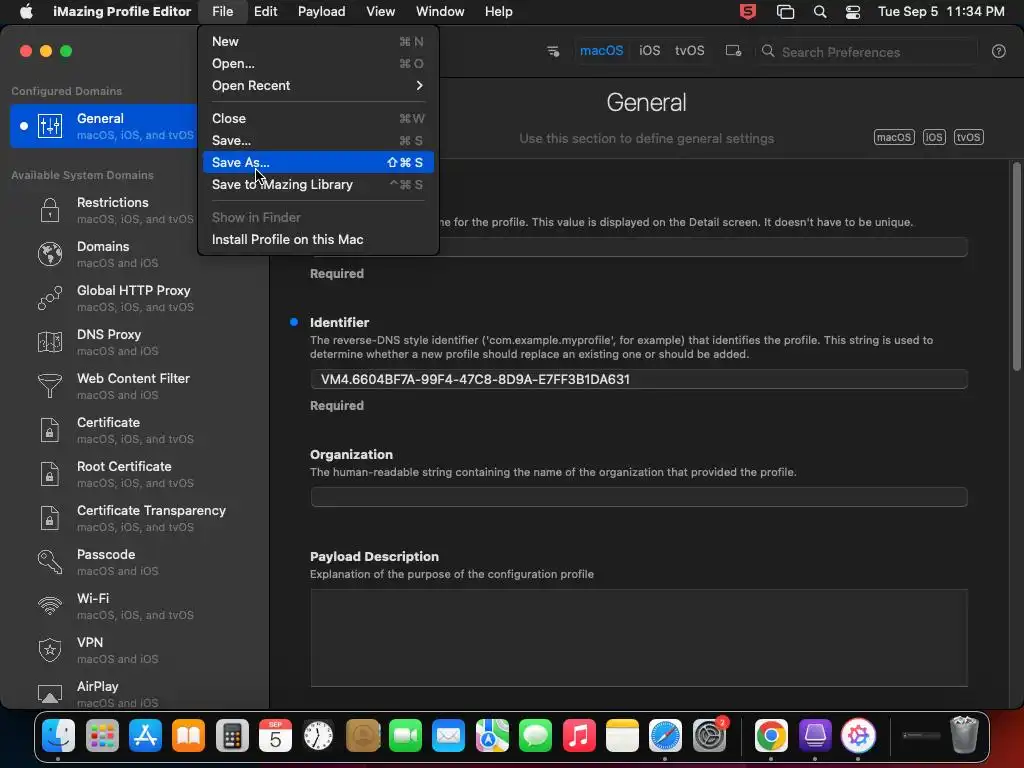Click the Root Certificate document icon
This screenshot has width=1024, height=768.
[x=50, y=473]
